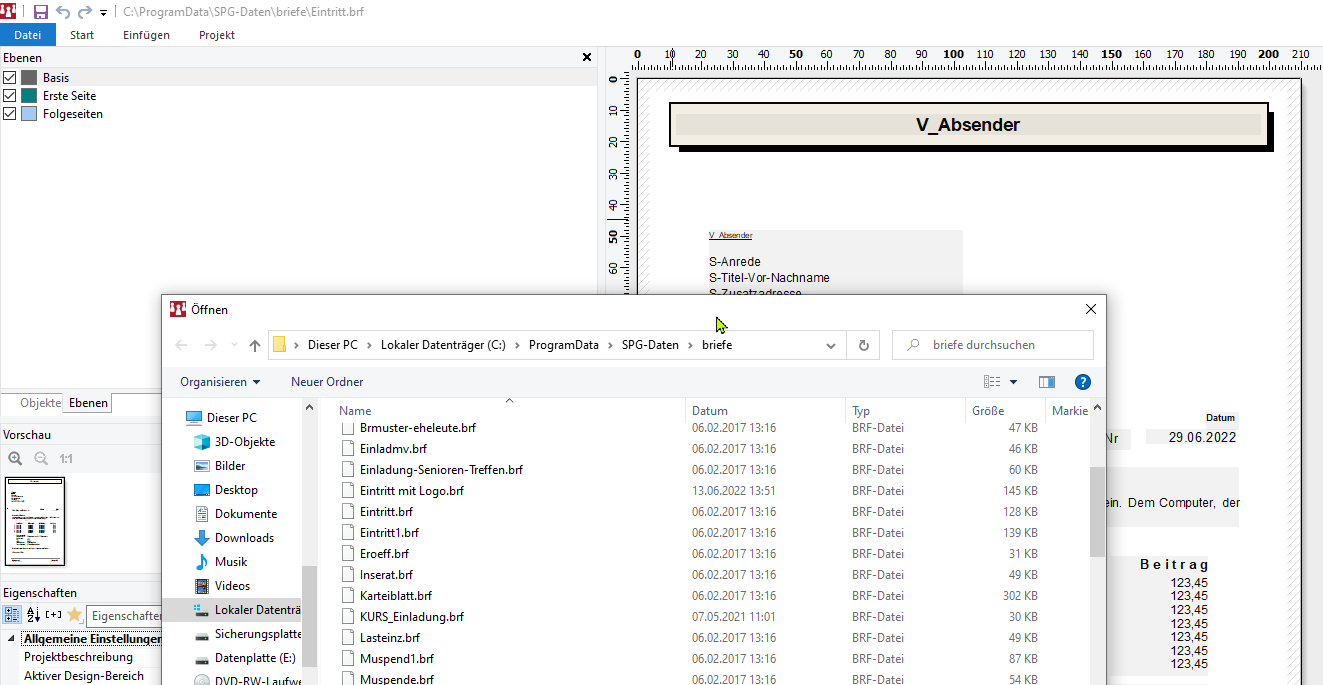Image resolution: width=1323 pixels, height=685 pixels.
Task: Go up one folder level in dialog
Action: pyautogui.click(x=255, y=345)
